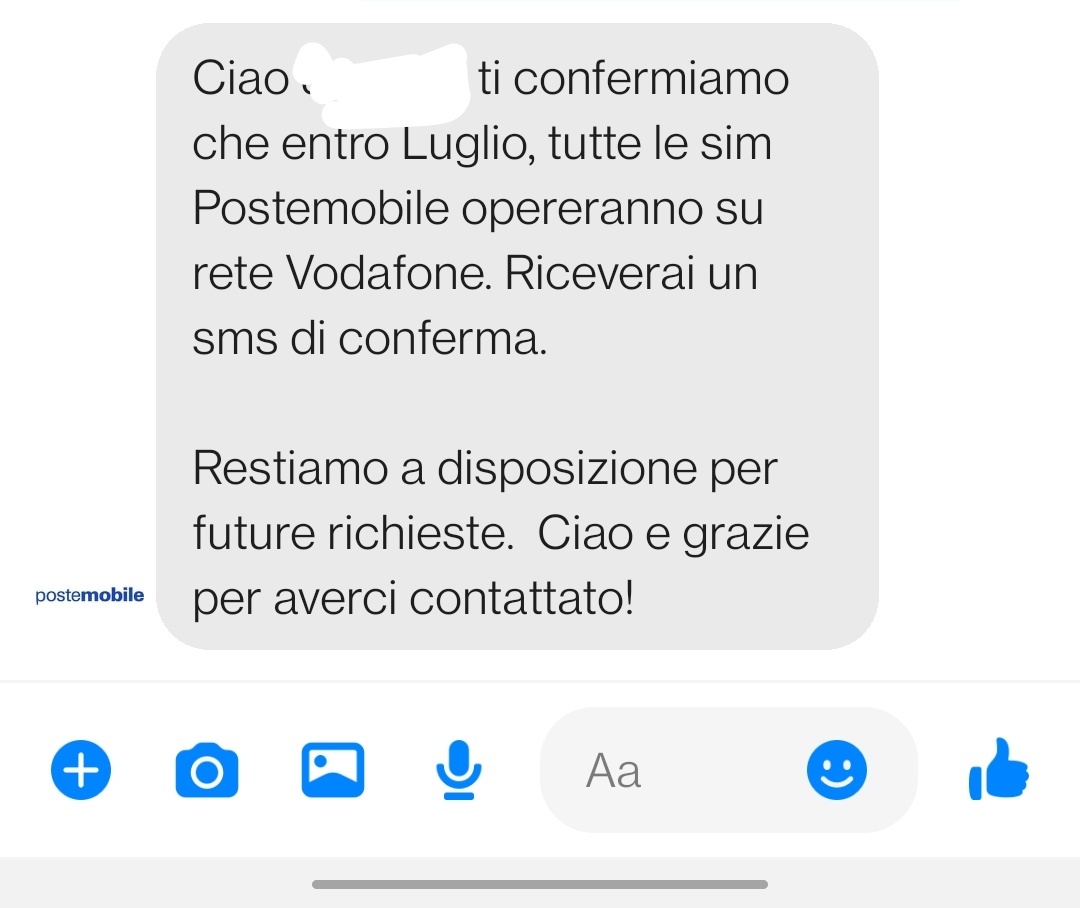Viewport: 1080px width, 908px height.
Task: Tap the postemobile sender avatar logo
Action: 90,595
